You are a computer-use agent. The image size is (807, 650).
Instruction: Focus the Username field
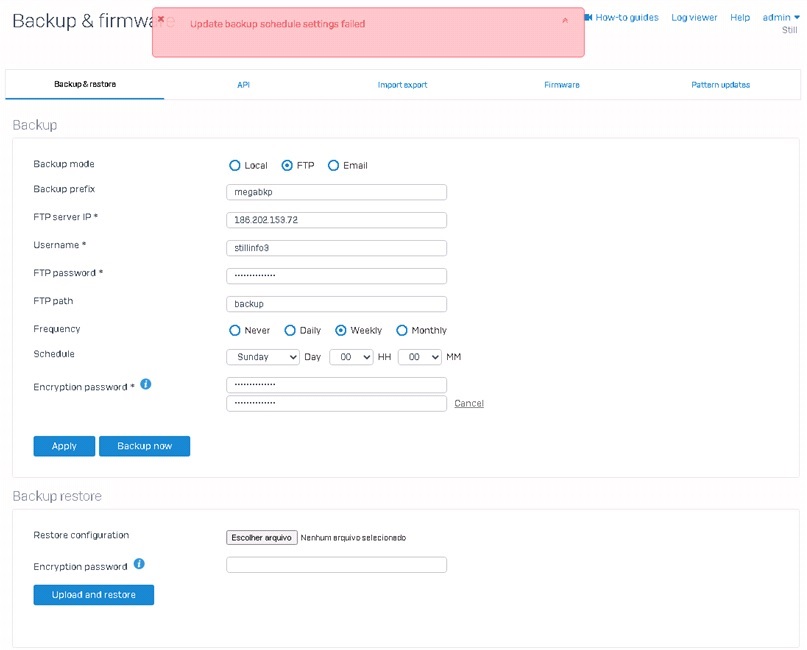point(337,248)
